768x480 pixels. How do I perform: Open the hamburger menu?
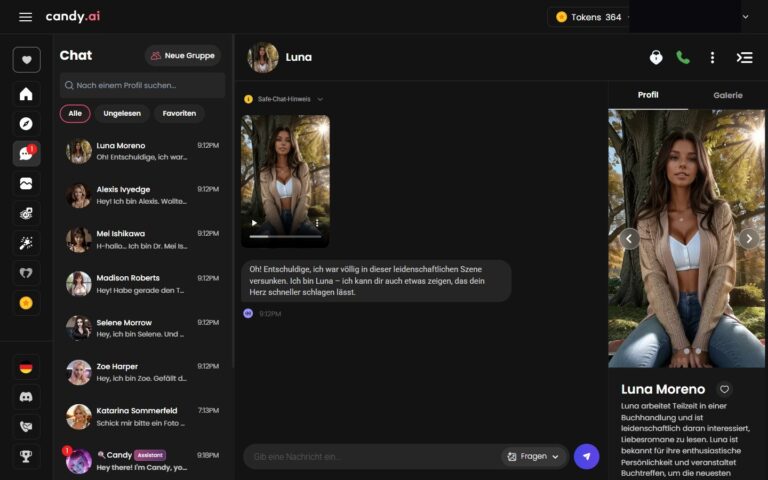tap(25, 17)
